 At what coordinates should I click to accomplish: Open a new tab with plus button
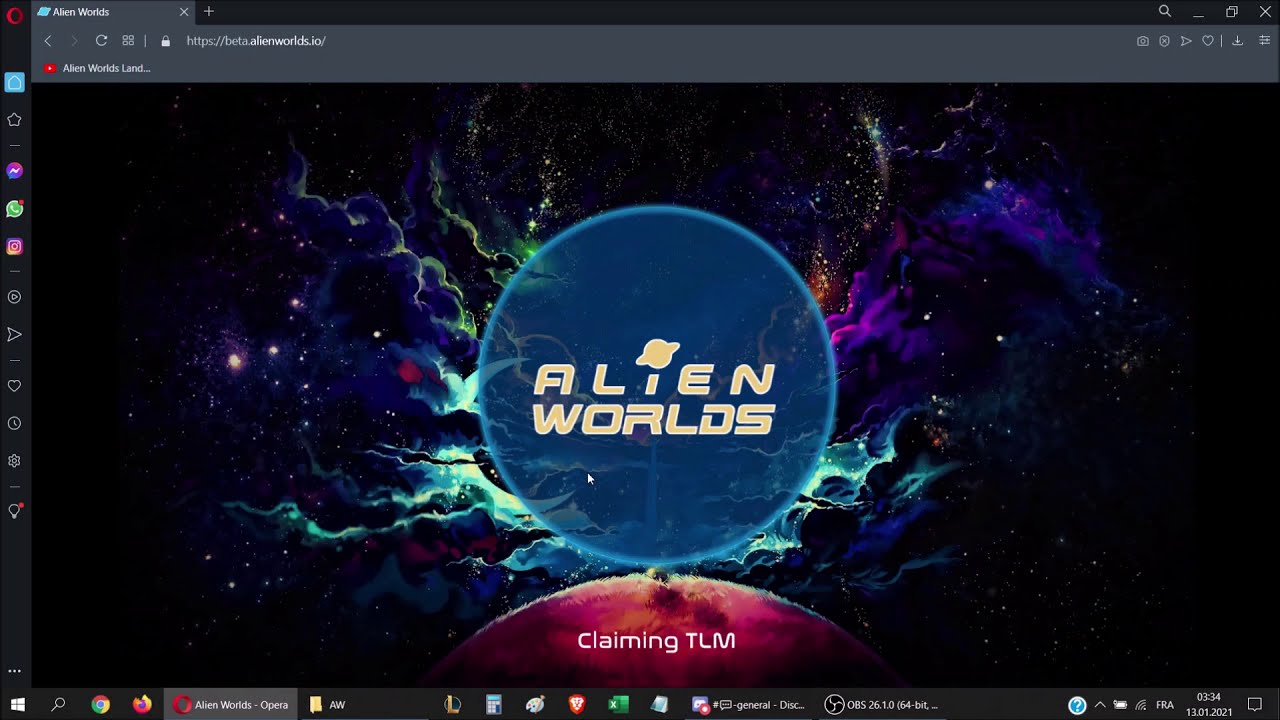click(209, 12)
